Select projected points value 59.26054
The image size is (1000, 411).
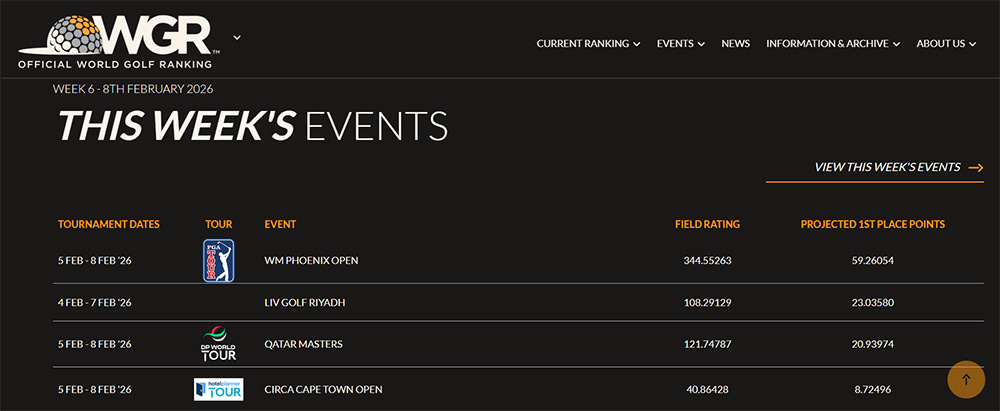(872, 260)
